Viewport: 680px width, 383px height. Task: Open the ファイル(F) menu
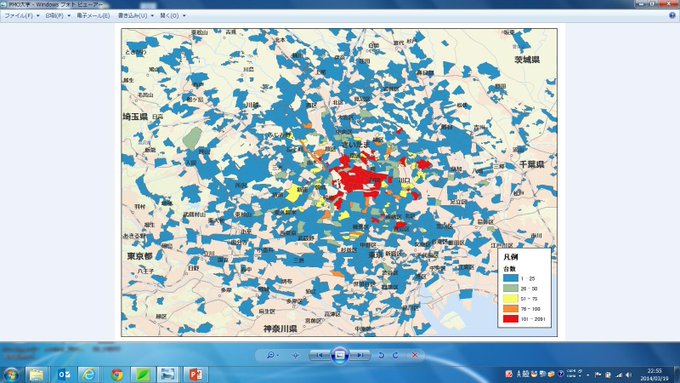[21, 16]
